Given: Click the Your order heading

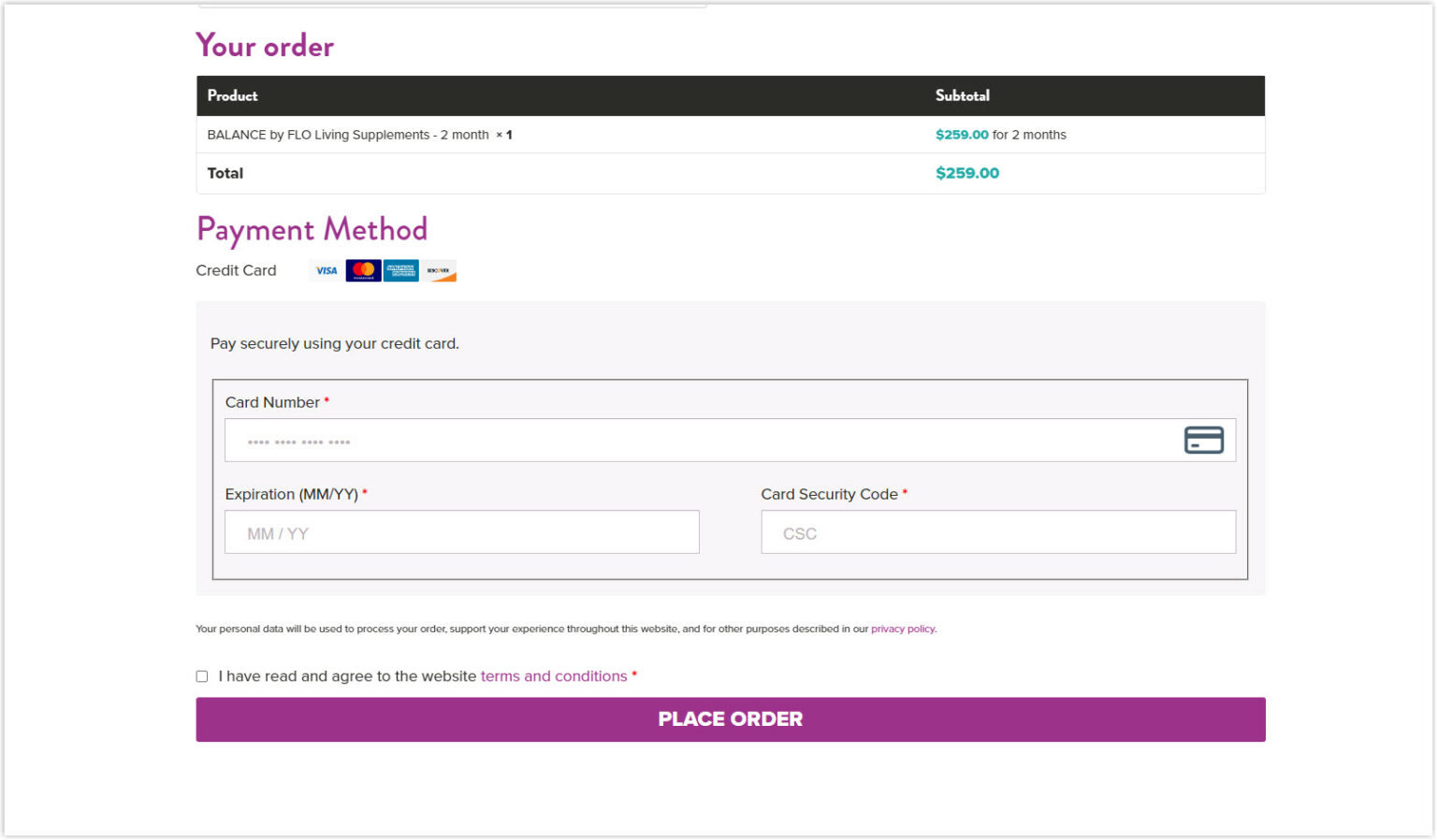Looking at the screenshot, I should [265, 45].
